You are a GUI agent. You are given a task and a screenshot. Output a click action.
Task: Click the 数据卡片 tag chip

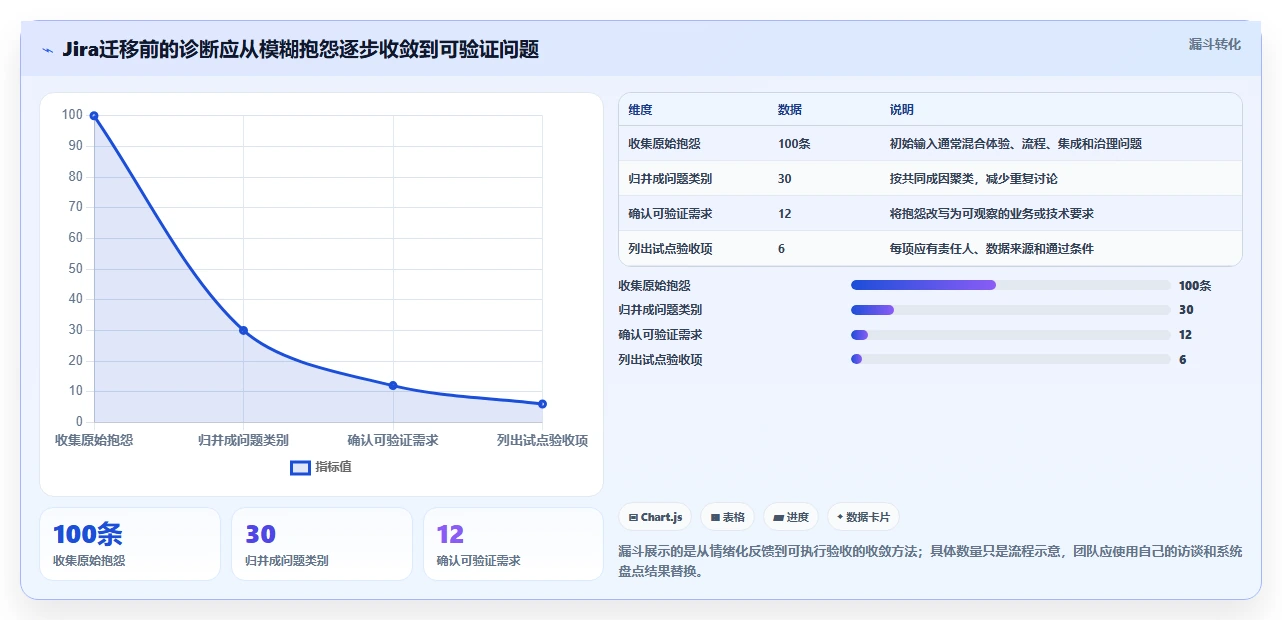coord(862,517)
